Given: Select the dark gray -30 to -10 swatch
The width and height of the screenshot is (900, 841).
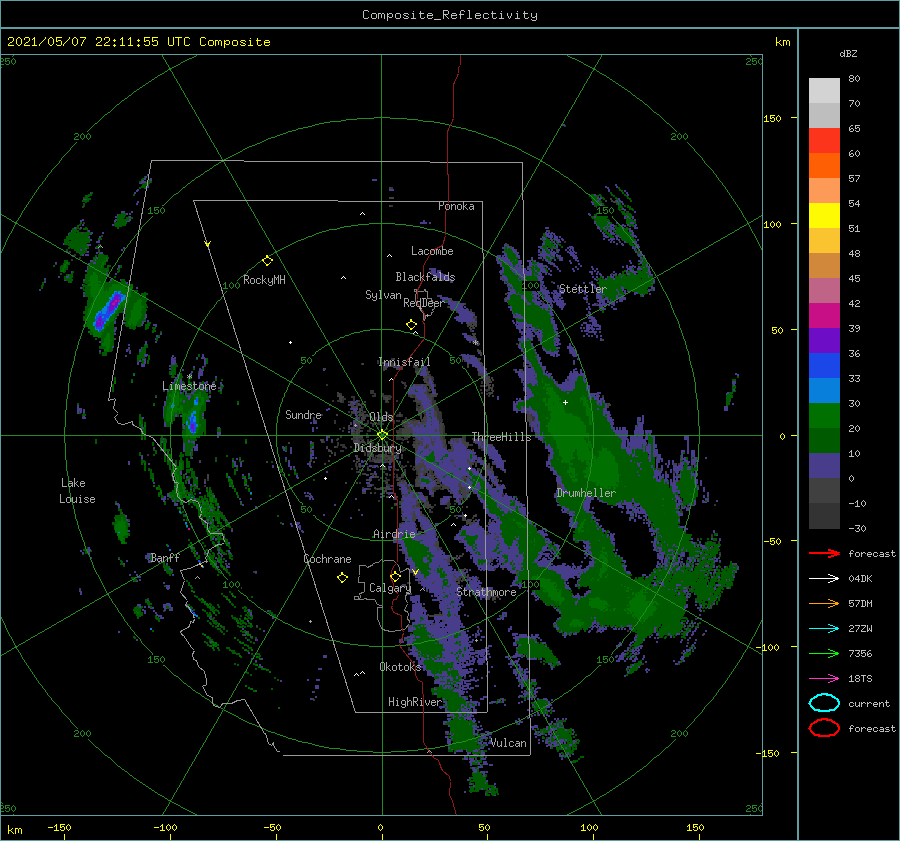Looking at the screenshot, I should click(x=824, y=516).
